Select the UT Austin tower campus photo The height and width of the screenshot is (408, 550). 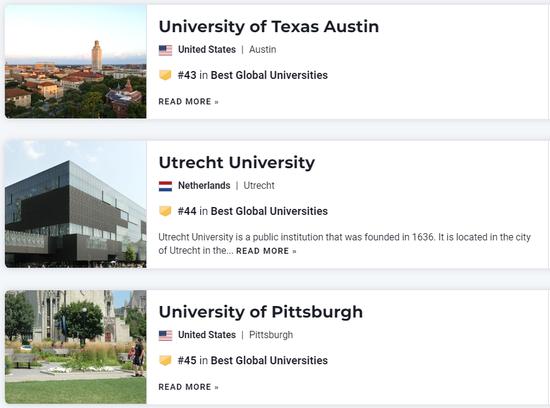click(75, 61)
